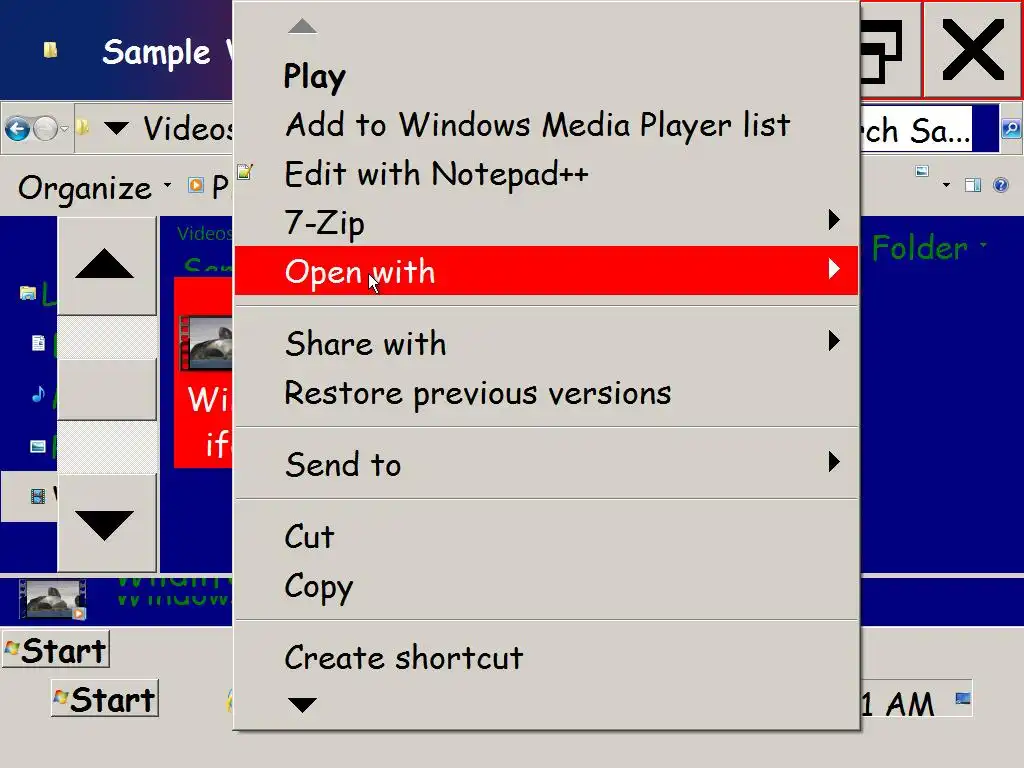Click the details pane video preview thumbnail

coord(53,599)
